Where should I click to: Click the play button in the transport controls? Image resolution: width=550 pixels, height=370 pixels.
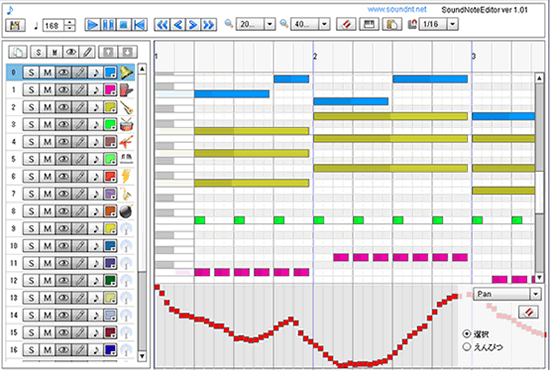click(92, 25)
